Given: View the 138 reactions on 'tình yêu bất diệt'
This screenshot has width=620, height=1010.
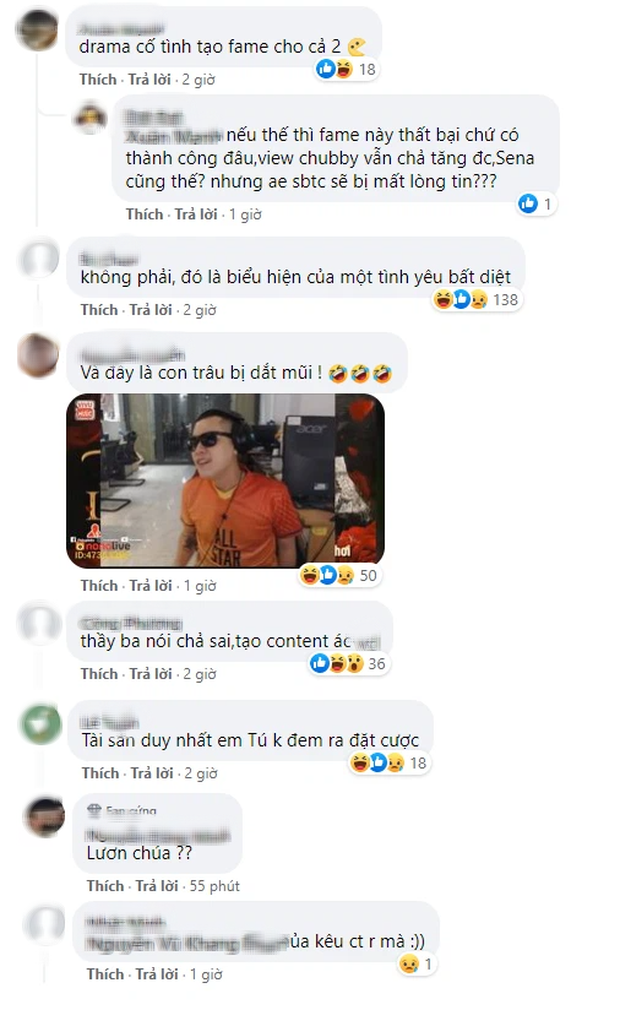Looking at the screenshot, I should (x=476, y=300).
